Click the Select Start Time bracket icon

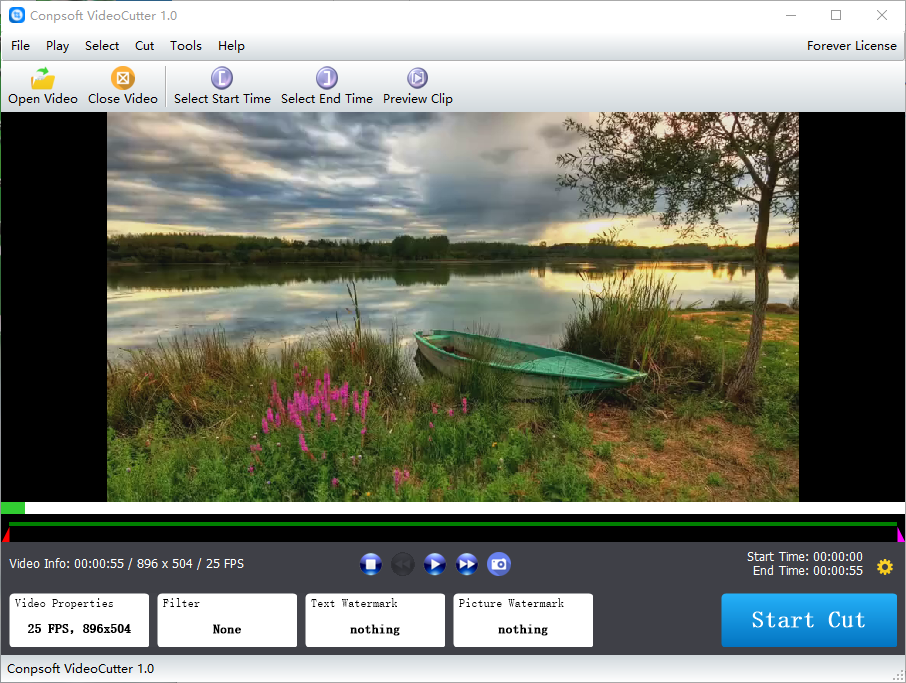(222, 78)
